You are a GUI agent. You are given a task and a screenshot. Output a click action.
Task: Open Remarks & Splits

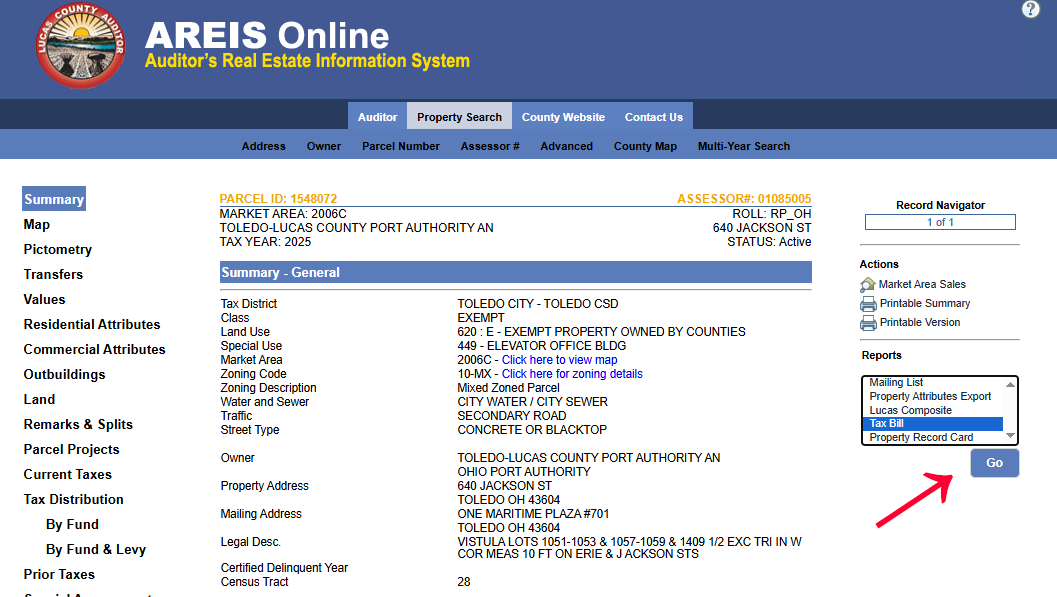point(78,424)
